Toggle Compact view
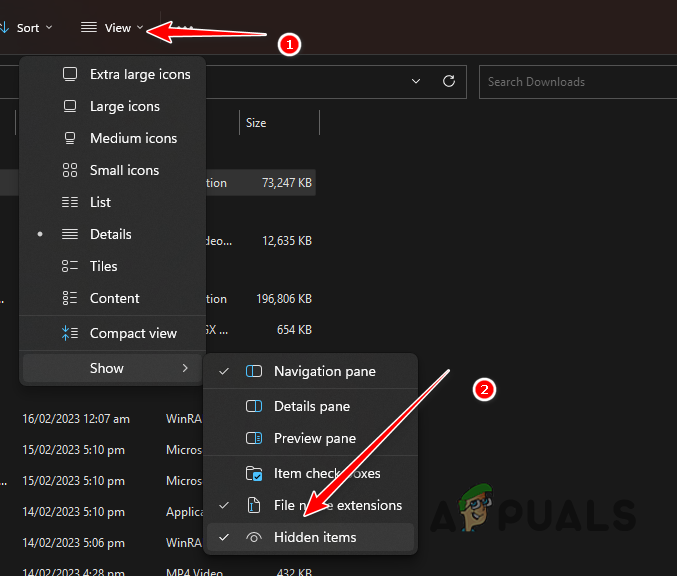This screenshot has width=677, height=576. point(112,333)
